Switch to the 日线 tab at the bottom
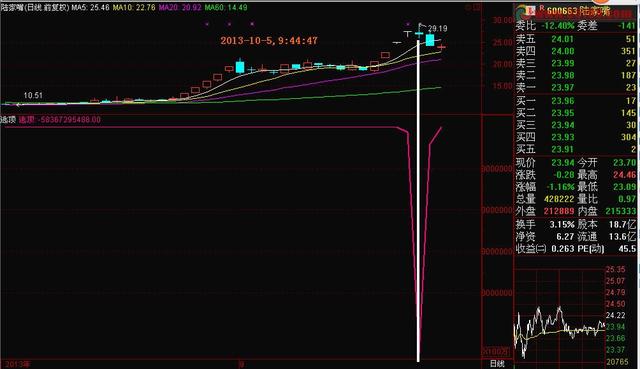Screen dimensions: 640x369 click(x=497, y=364)
